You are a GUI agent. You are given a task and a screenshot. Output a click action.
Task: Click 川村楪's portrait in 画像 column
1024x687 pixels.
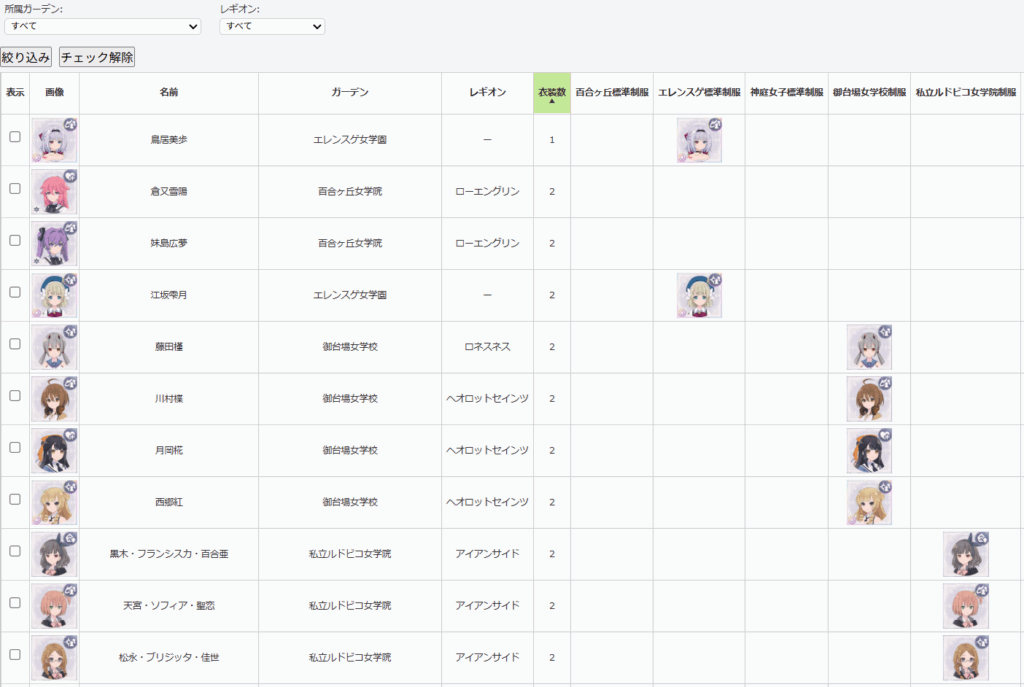point(54,399)
